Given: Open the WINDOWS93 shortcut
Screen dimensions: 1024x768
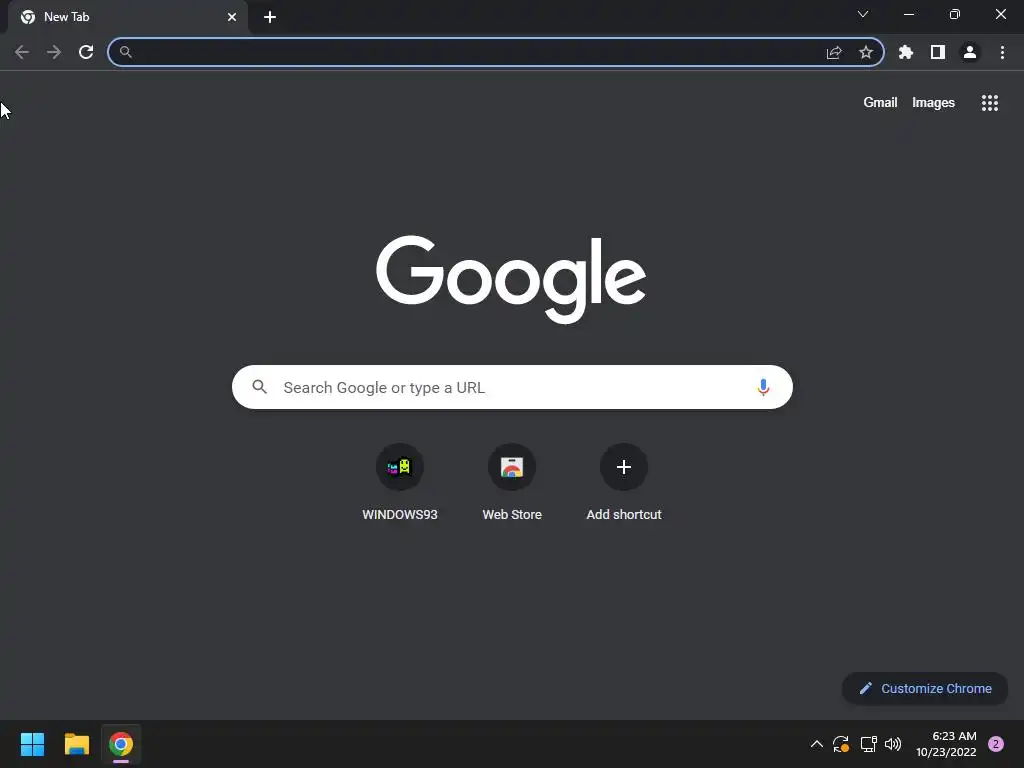Looking at the screenshot, I should (400, 482).
